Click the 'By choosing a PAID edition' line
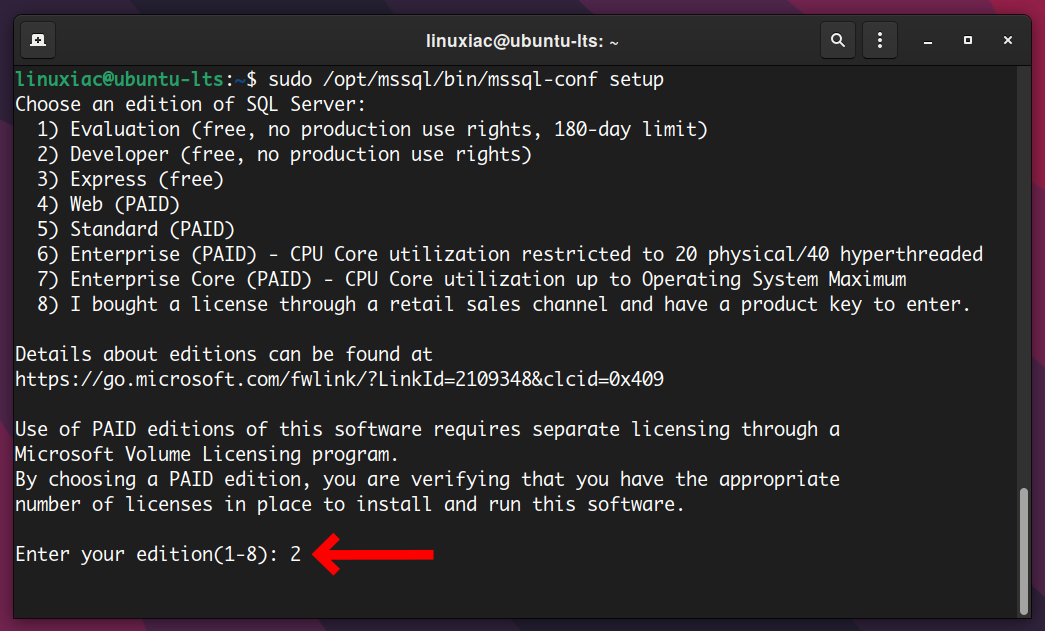 click(x=427, y=480)
